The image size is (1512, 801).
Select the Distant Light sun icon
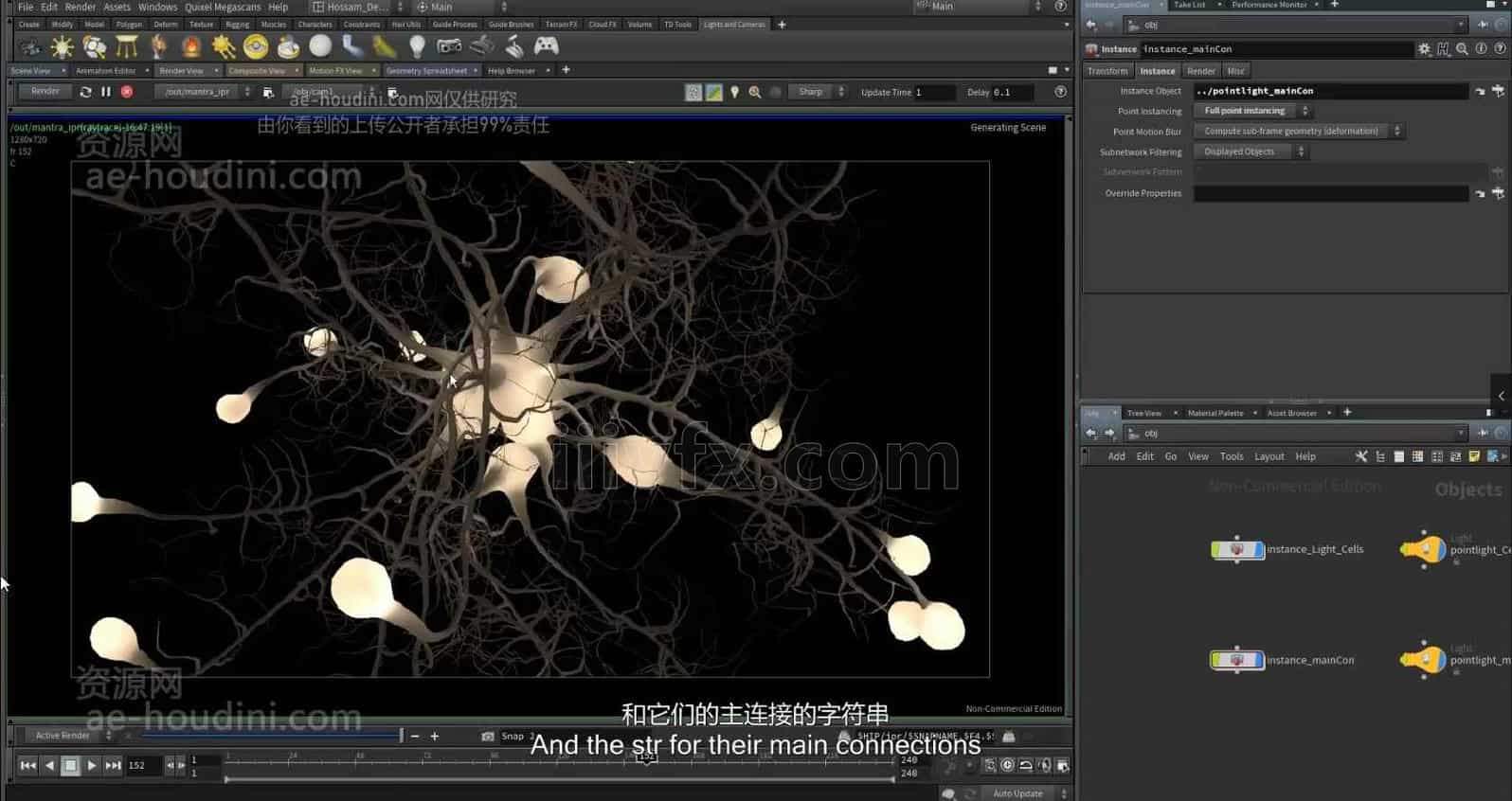tap(224, 45)
